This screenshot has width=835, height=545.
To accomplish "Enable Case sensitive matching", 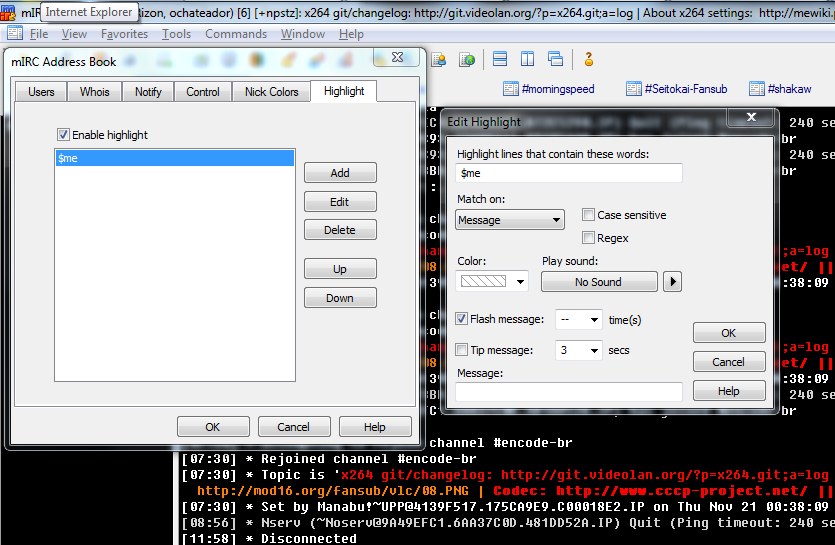I will click(588, 215).
